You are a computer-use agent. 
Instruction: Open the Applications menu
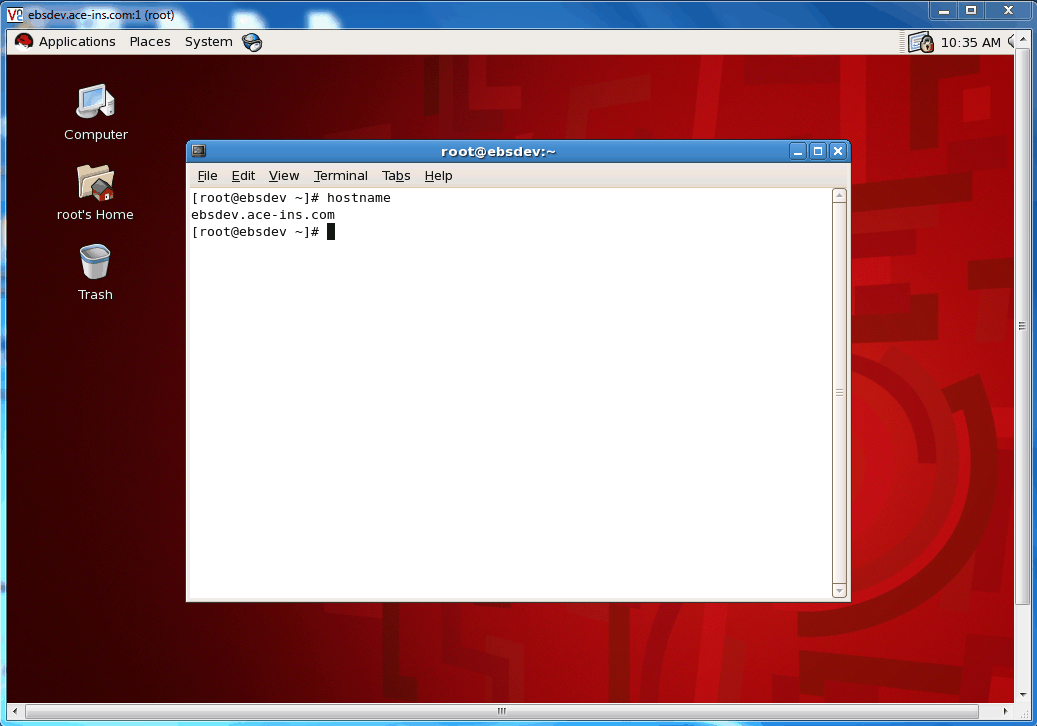click(x=76, y=42)
